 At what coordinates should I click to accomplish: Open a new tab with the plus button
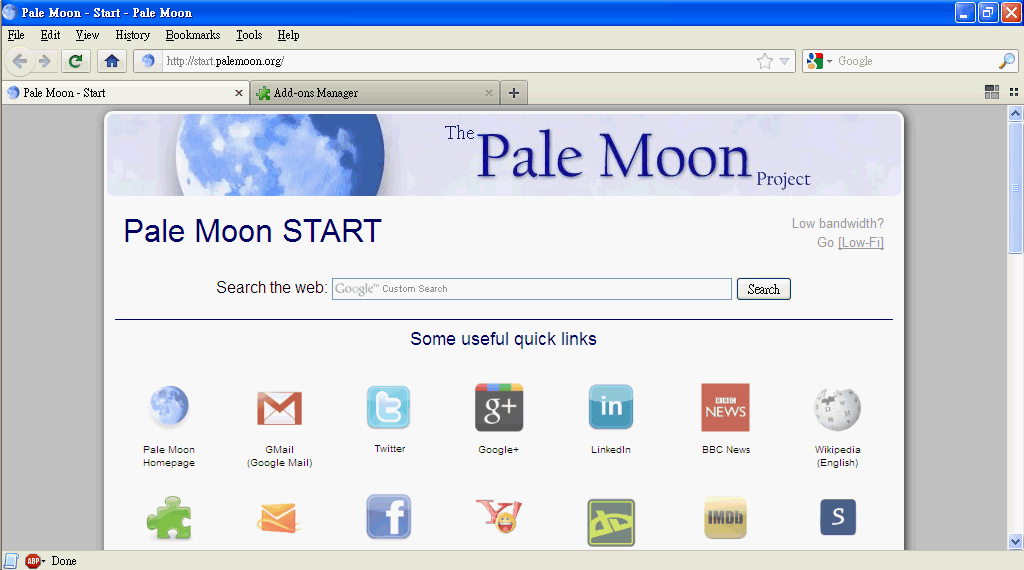point(514,93)
